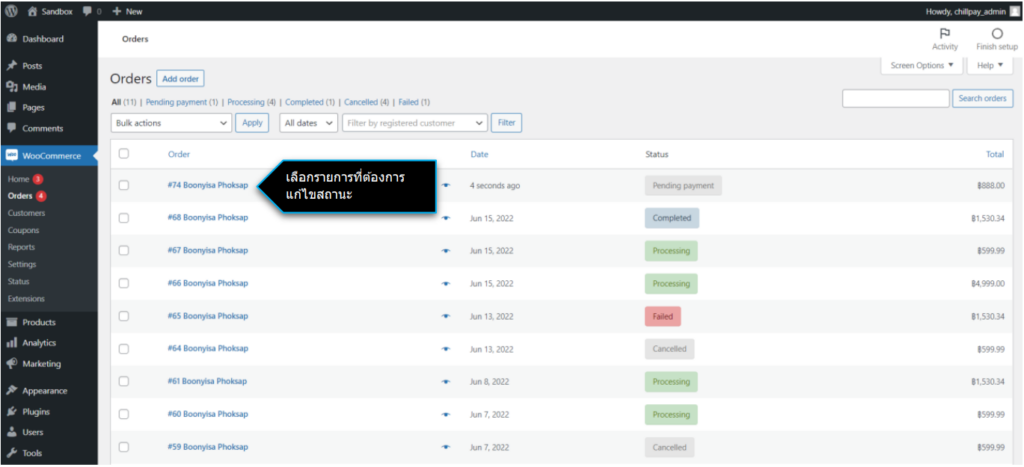The width and height of the screenshot is (1024, 467).
Task: Click the Pending payment status badge
Action: pyautogui.click(x=683, y=185)
